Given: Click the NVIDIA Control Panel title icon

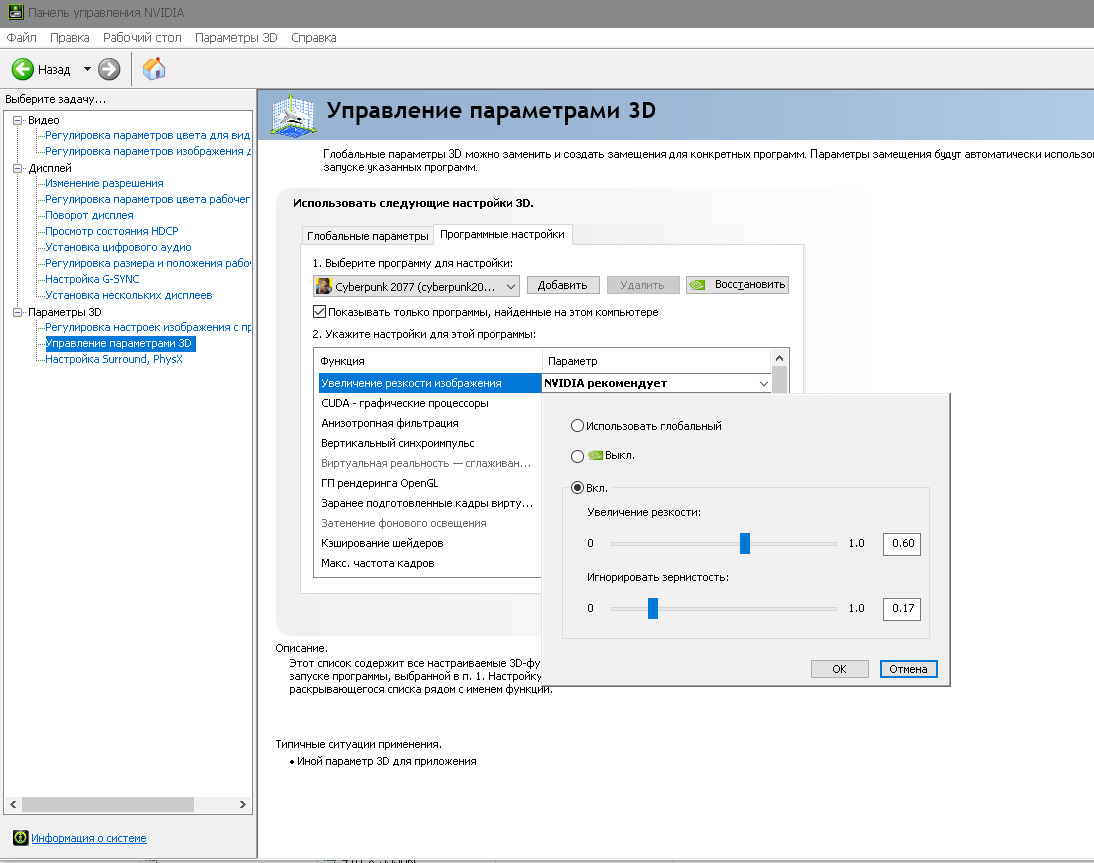Looking at the screenshot, I should (15, 13).
